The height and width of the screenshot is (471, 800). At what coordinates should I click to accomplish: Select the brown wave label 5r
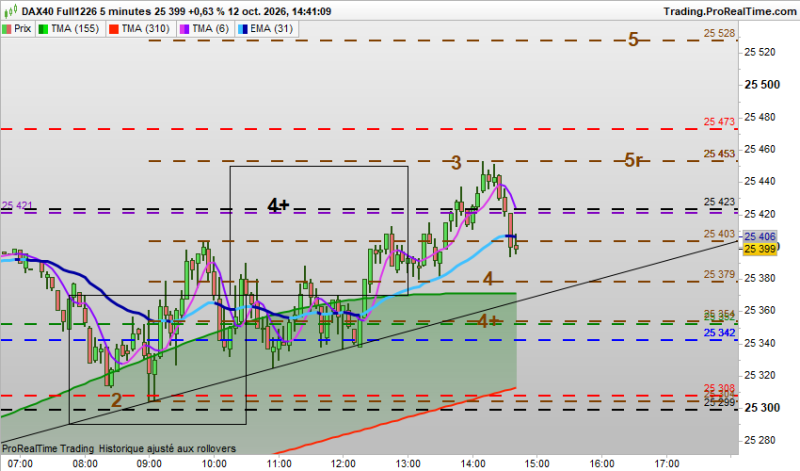[x=633, y=160]
